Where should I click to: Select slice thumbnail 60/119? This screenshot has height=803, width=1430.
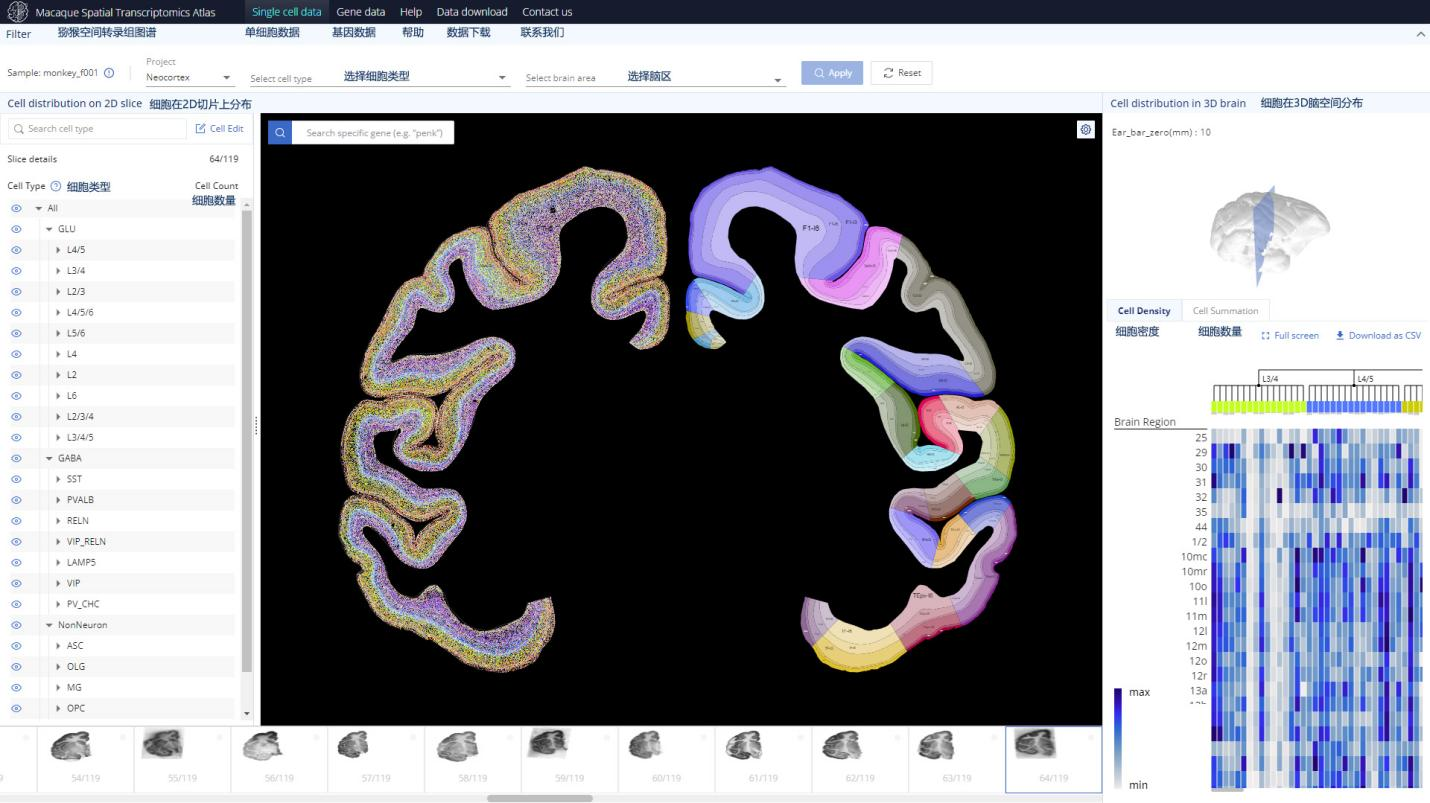pos(665,755)
